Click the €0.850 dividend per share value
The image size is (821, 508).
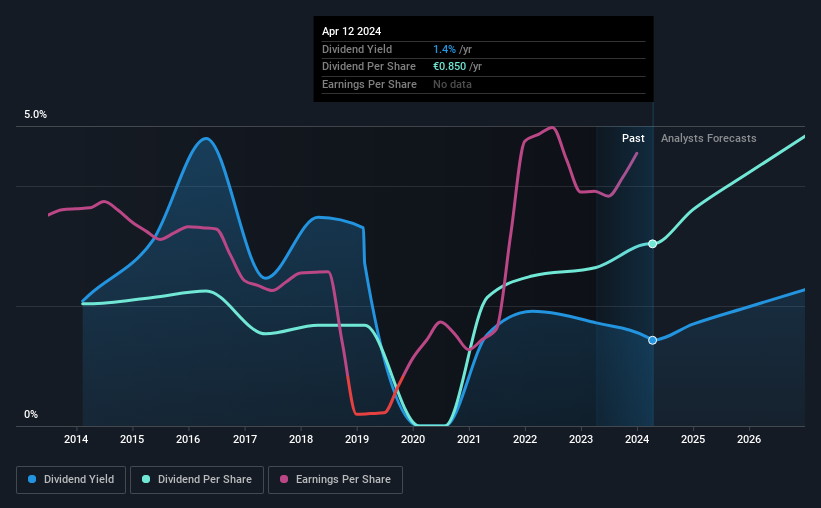tap(449, 67)
